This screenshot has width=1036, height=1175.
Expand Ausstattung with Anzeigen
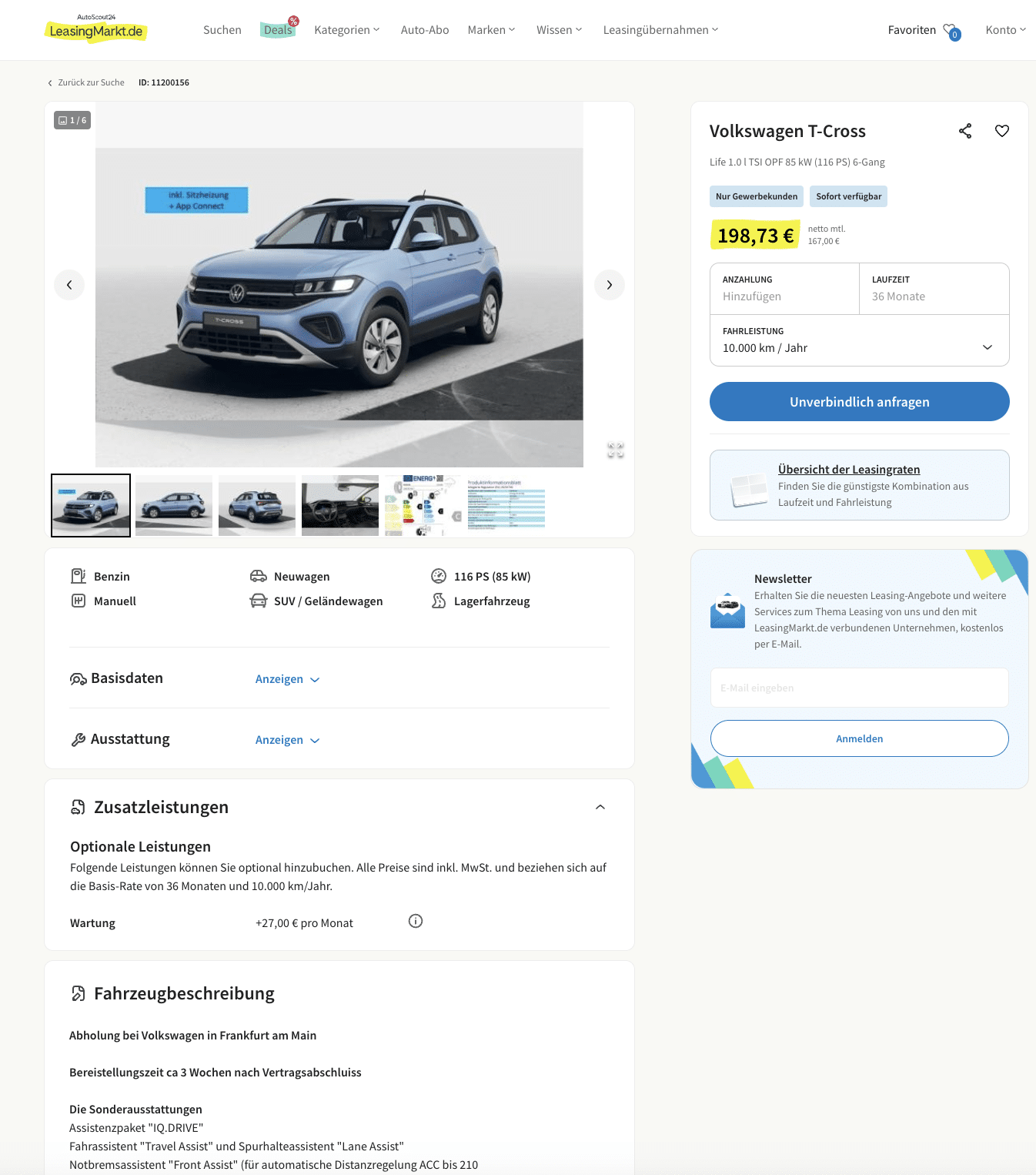[287, 740]
